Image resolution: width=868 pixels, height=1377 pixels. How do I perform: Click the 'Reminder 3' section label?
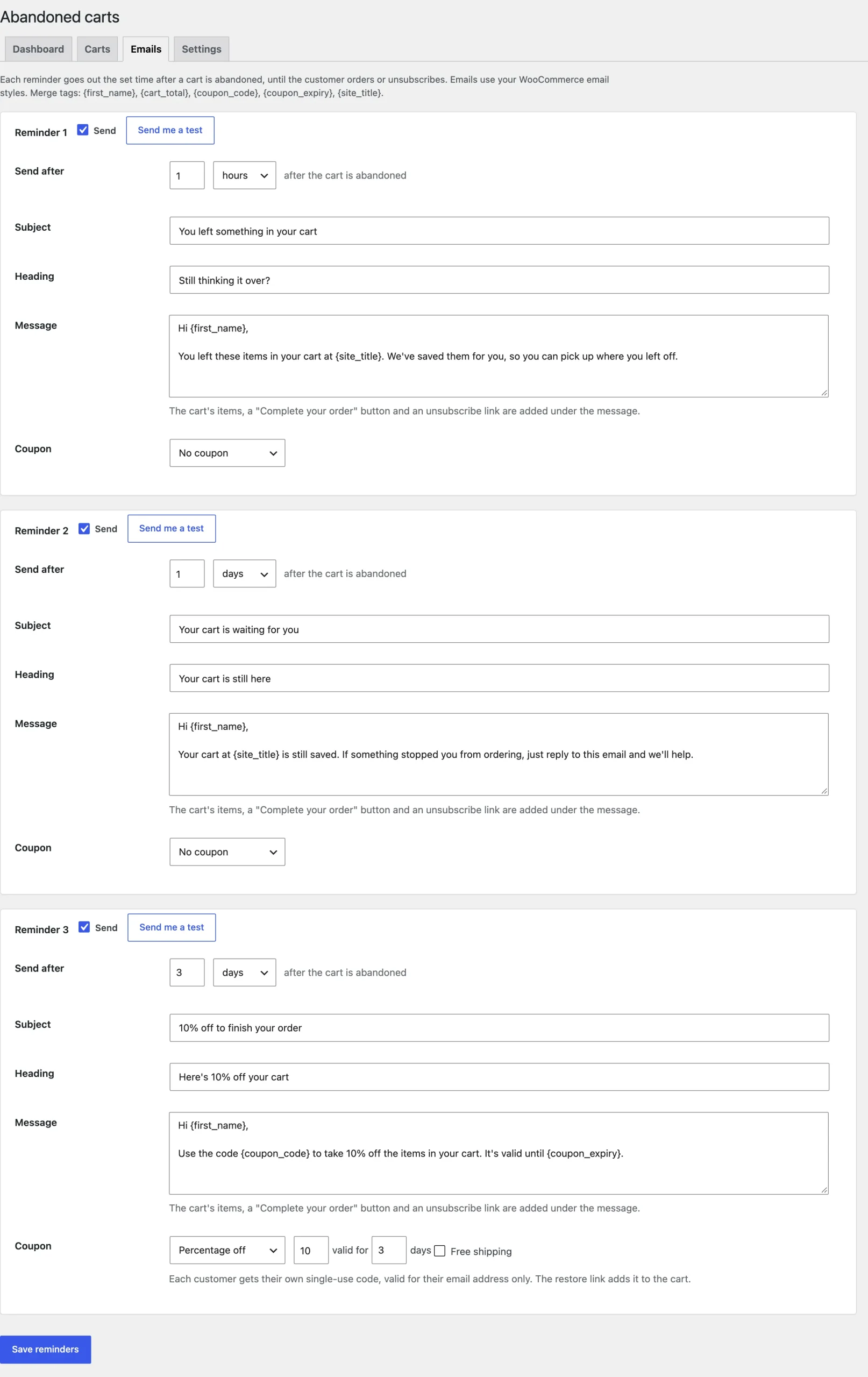(x=42, y=930)
